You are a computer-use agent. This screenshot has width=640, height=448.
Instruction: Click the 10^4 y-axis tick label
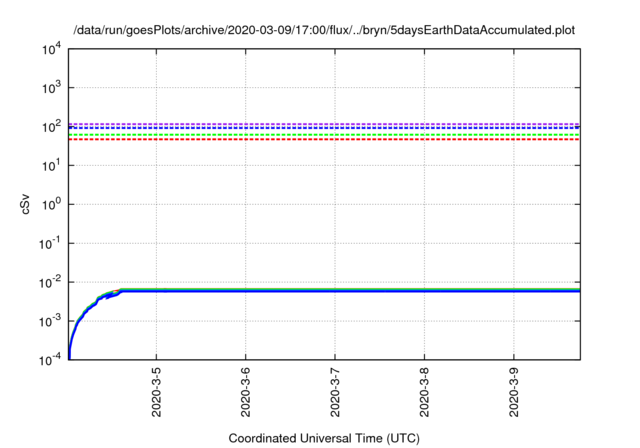tap(51, 49)
